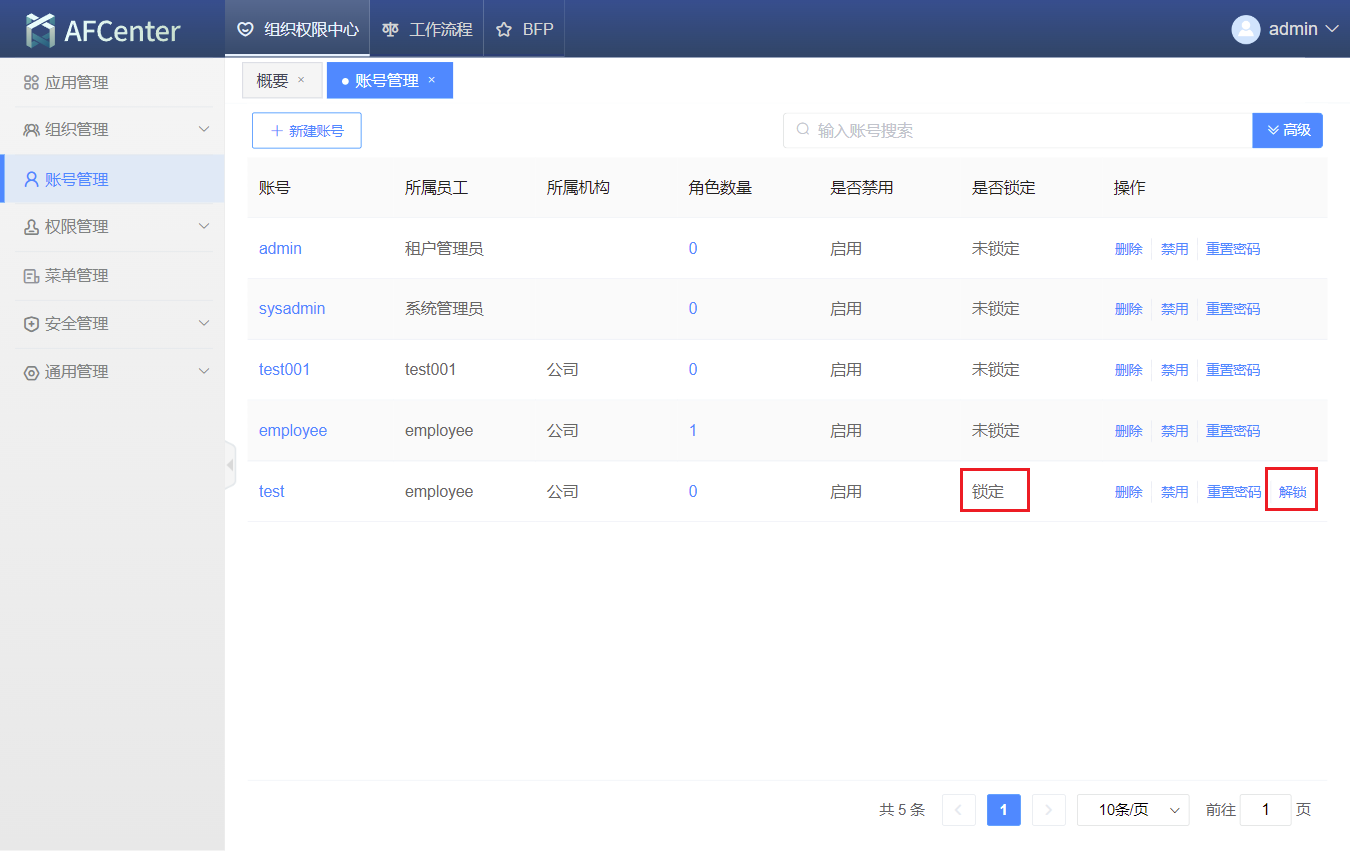Go to next page arrow

[1048, 810]
